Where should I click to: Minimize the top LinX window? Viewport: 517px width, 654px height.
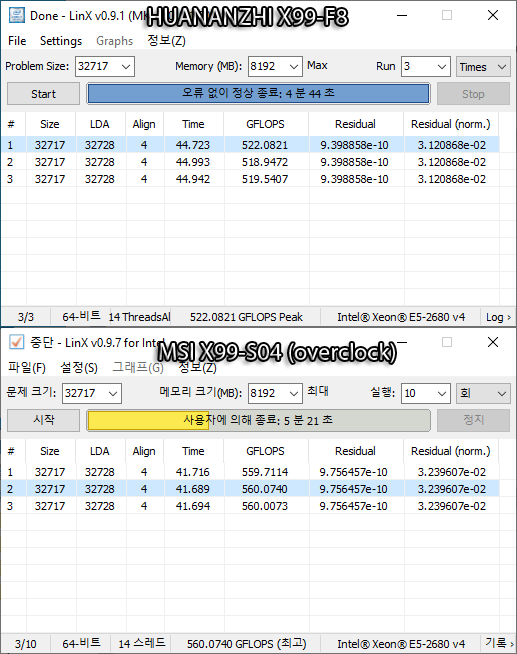(x=402, y=15)
